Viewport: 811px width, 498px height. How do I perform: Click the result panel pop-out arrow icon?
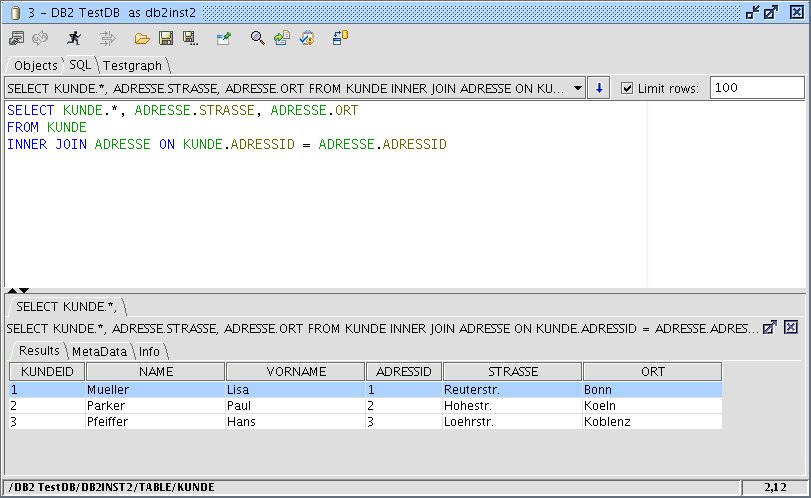(x=770, y=327)
